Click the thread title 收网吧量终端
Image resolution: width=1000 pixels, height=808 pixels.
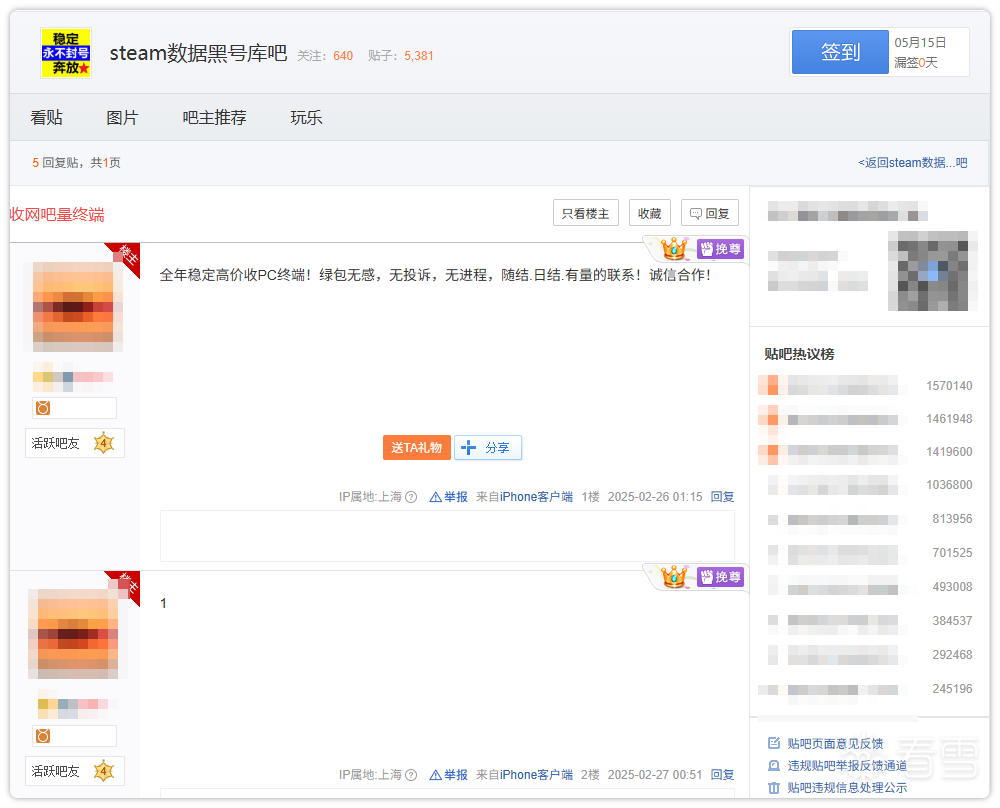click(x=57, y=214)
